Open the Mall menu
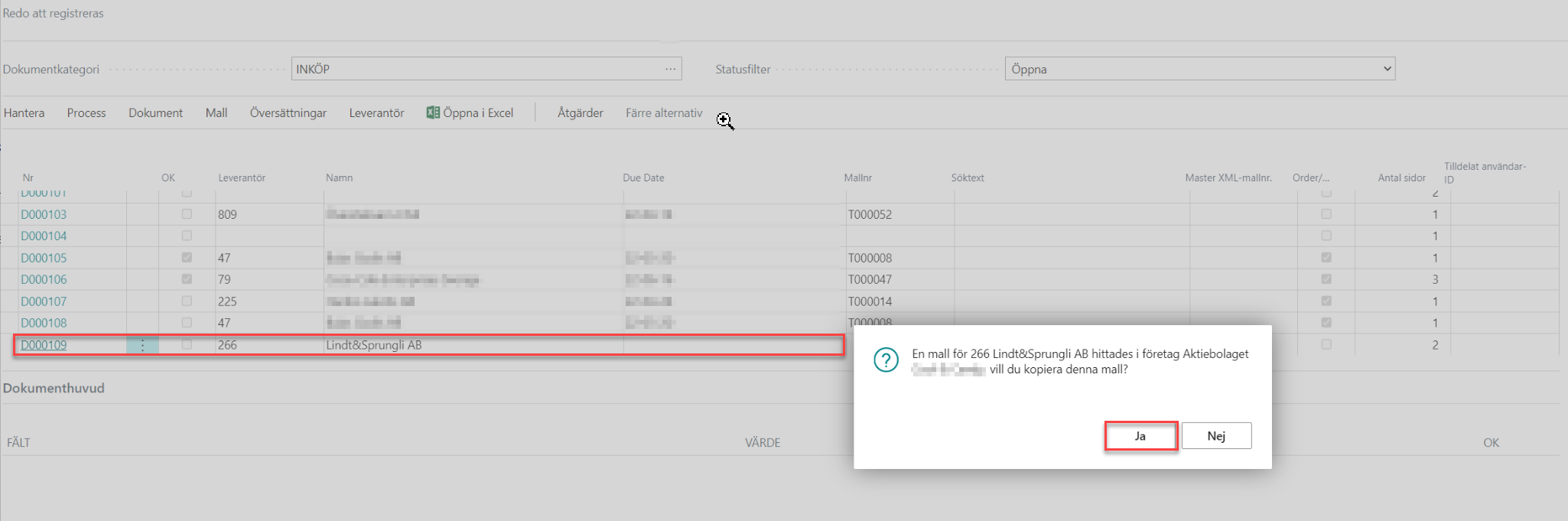The image size is (1568, 521). (216, 113)
